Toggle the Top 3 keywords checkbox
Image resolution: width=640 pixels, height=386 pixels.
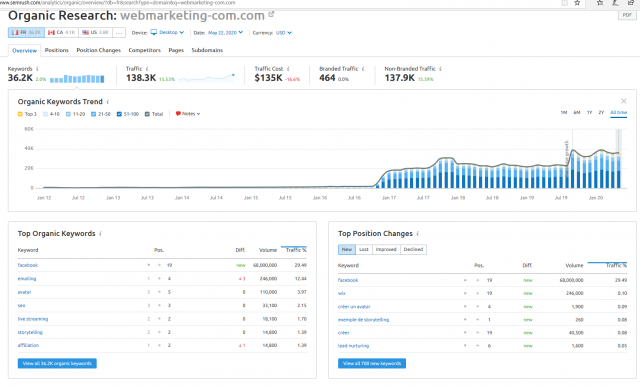click(x=20, y=114)
